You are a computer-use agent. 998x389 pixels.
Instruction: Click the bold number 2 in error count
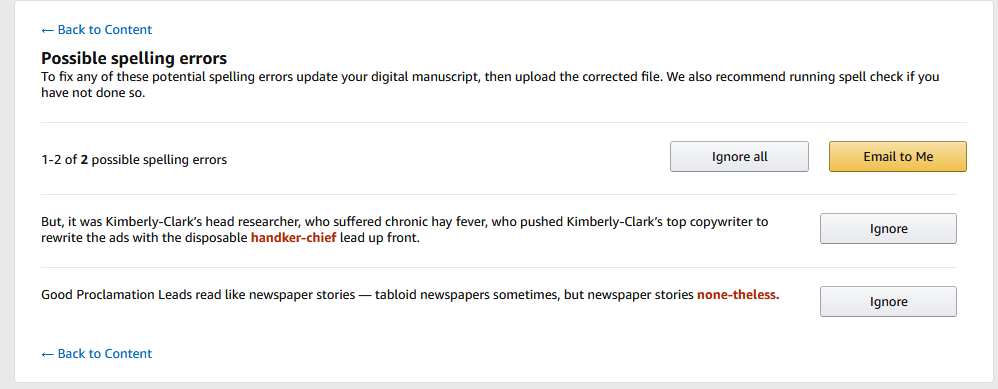point(84,160)
